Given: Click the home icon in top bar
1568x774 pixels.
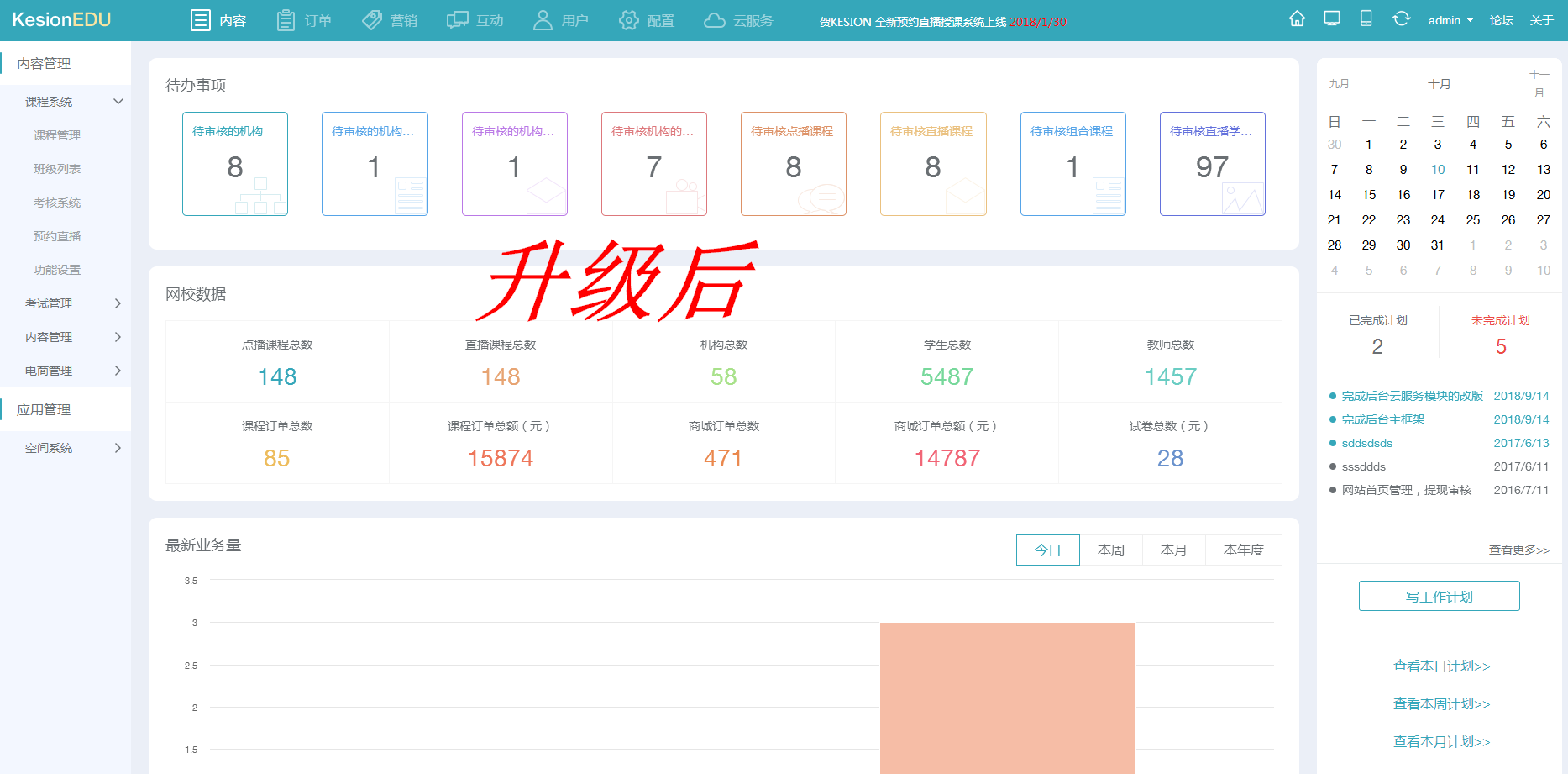Looking at the screenshot, I should [x=1298, y=18].
